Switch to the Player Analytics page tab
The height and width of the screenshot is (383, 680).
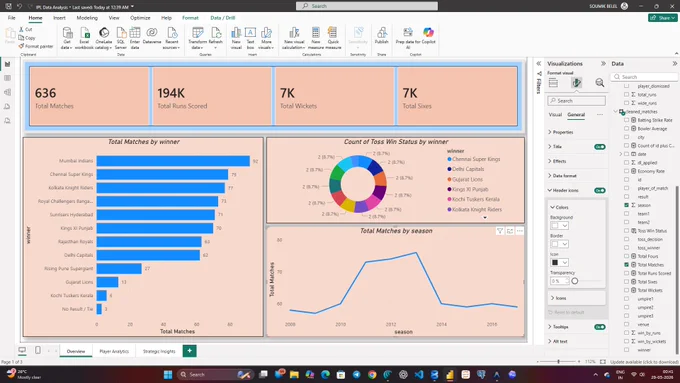114,351
